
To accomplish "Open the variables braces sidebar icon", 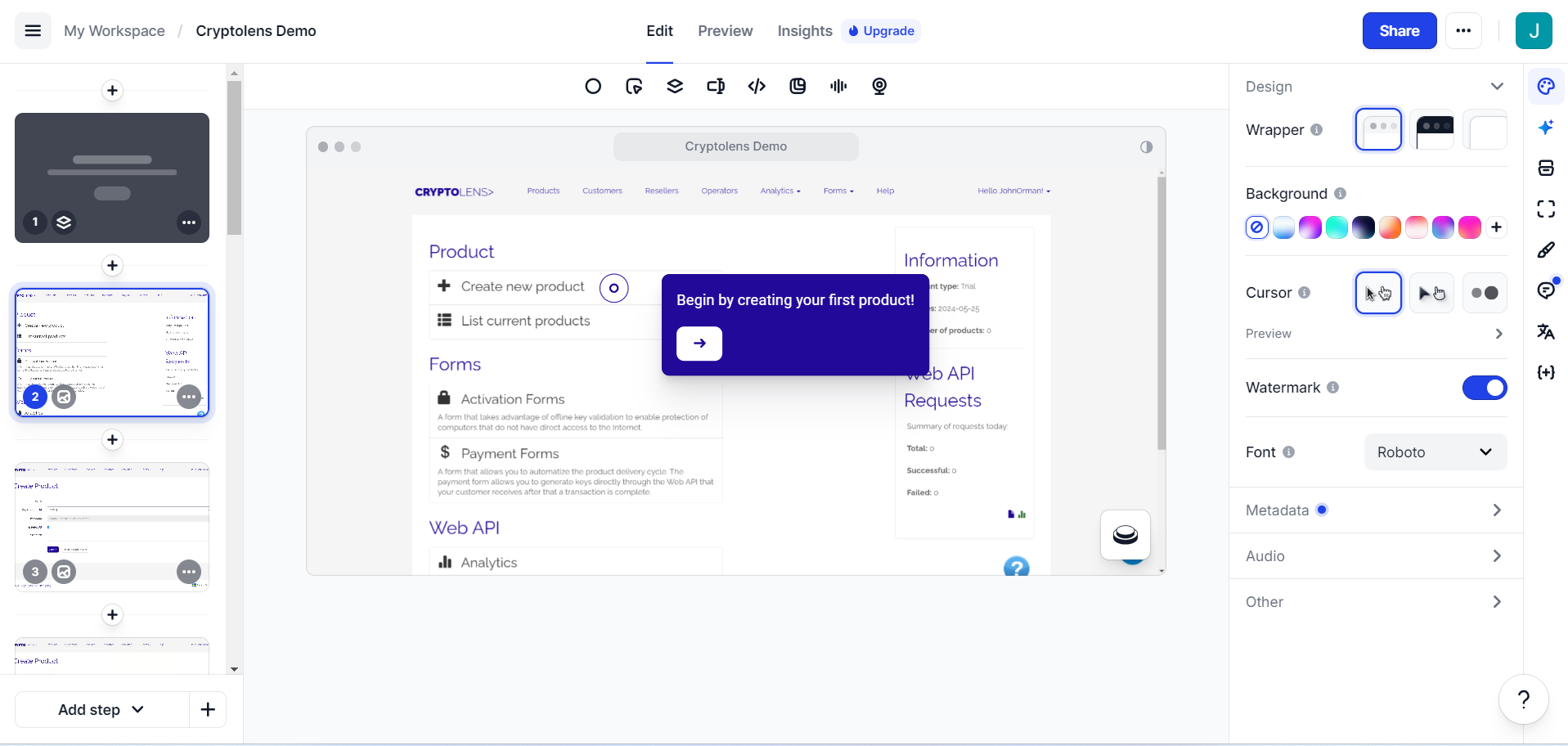I will pos(1546,373).
